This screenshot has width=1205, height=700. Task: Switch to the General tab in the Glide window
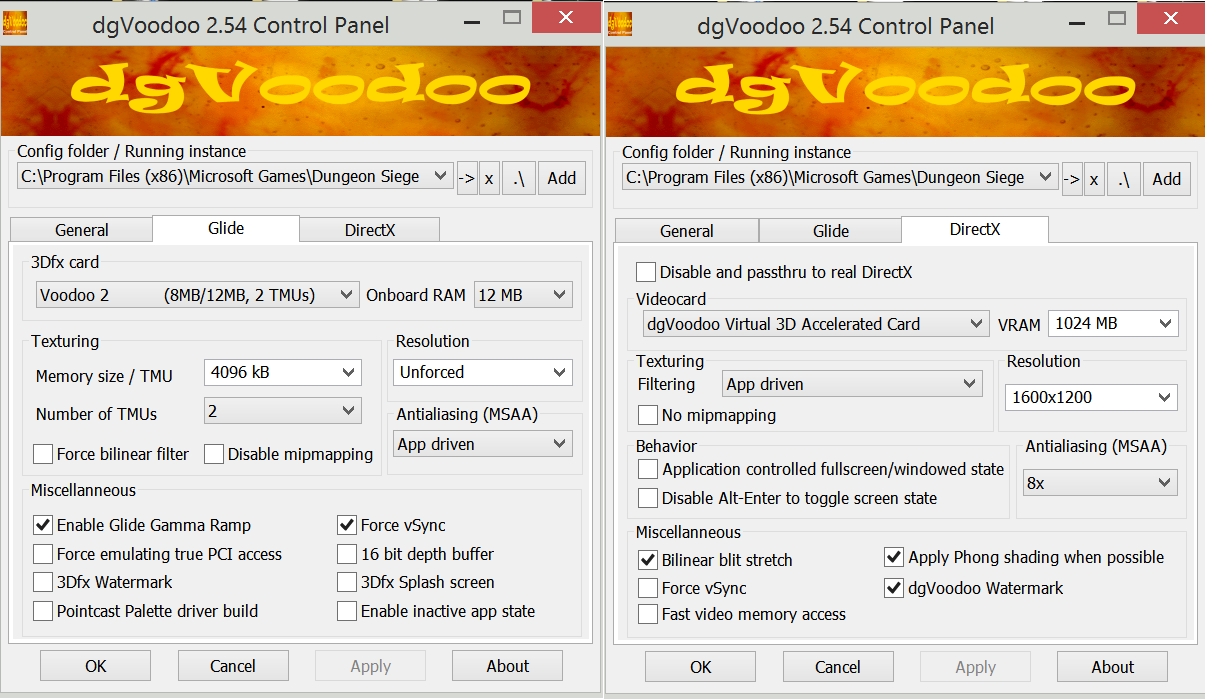pos(82,230)
